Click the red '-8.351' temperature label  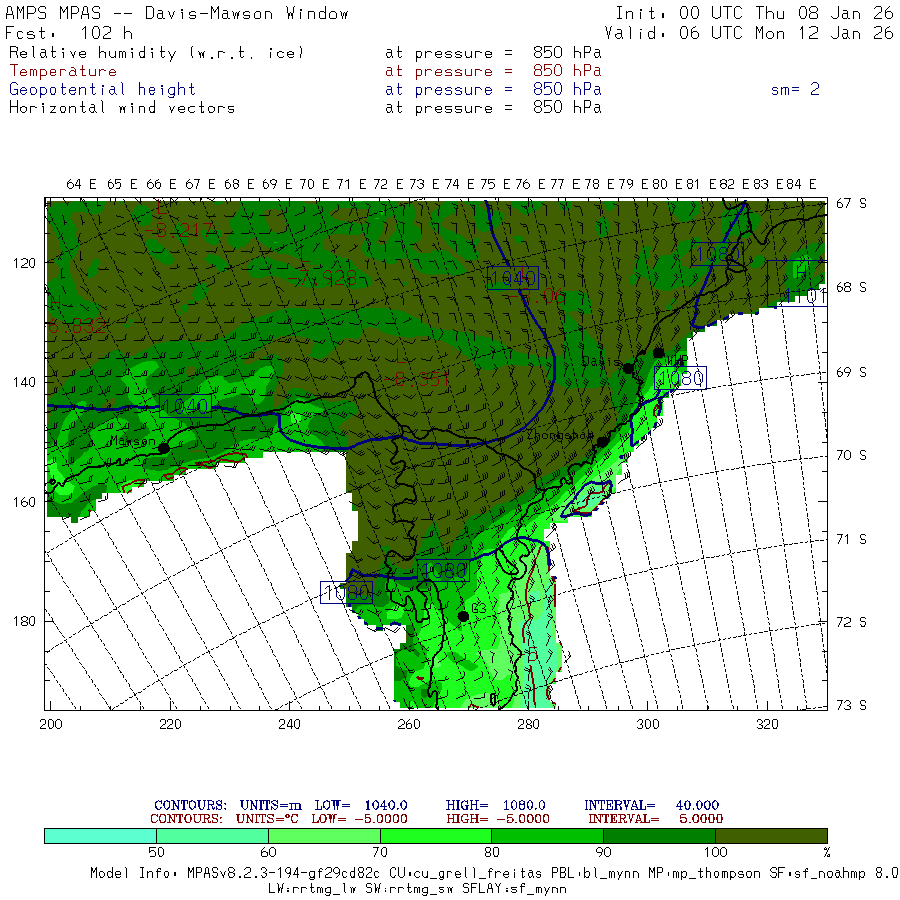417,380
